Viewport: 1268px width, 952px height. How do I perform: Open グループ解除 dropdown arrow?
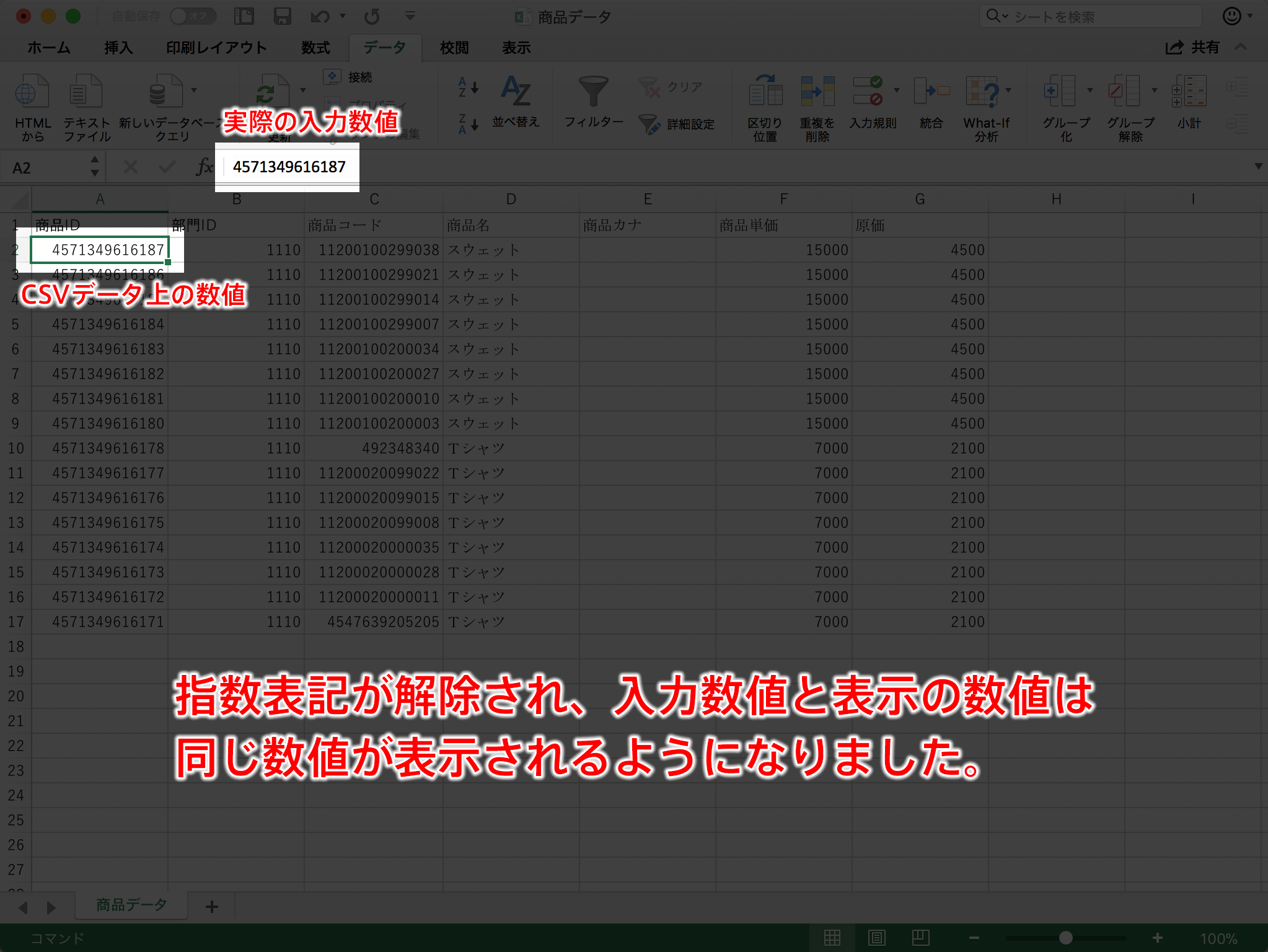(x=1154, y=90)
